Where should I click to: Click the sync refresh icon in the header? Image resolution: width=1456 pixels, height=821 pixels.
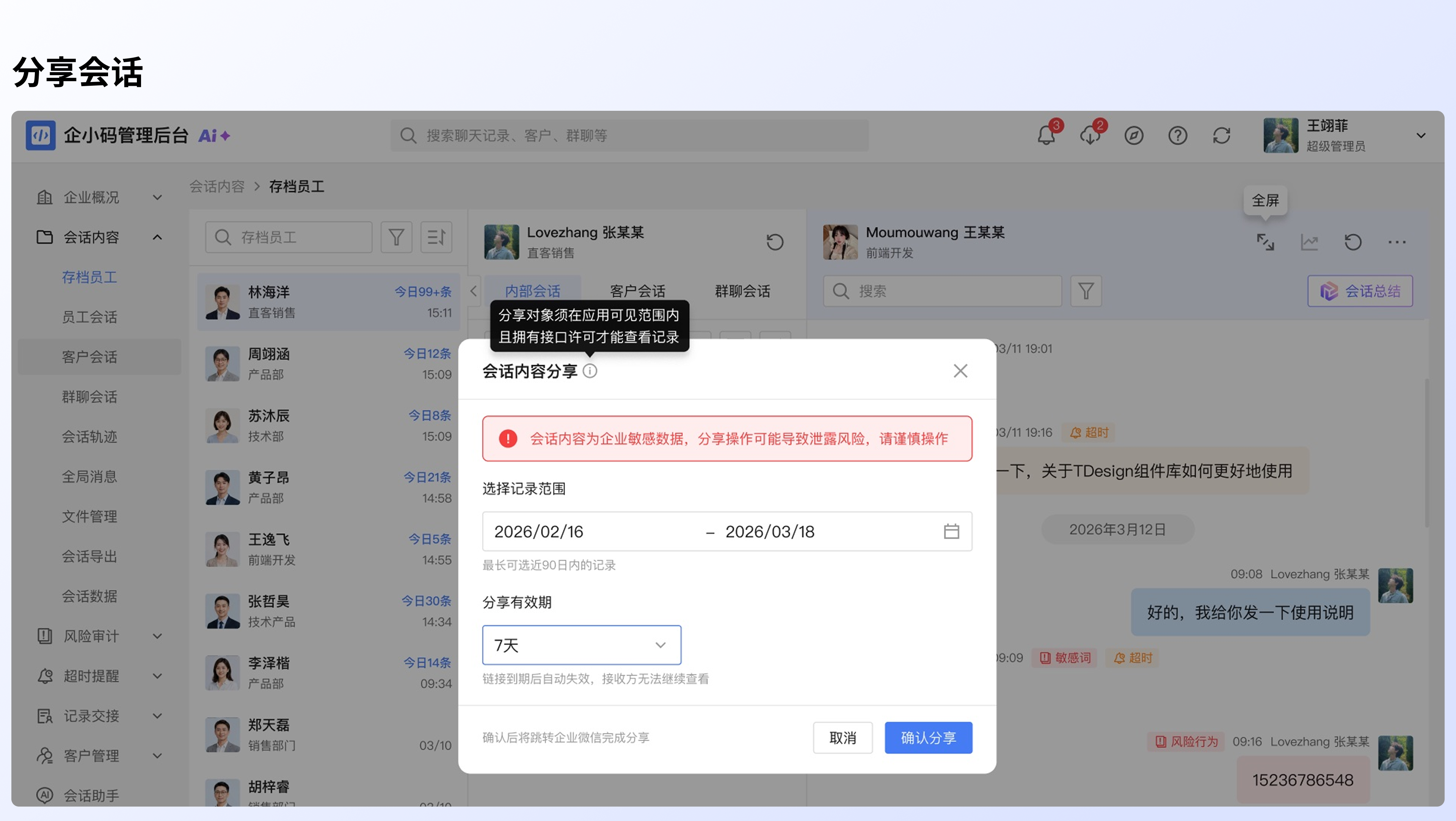coord(1221,136)
